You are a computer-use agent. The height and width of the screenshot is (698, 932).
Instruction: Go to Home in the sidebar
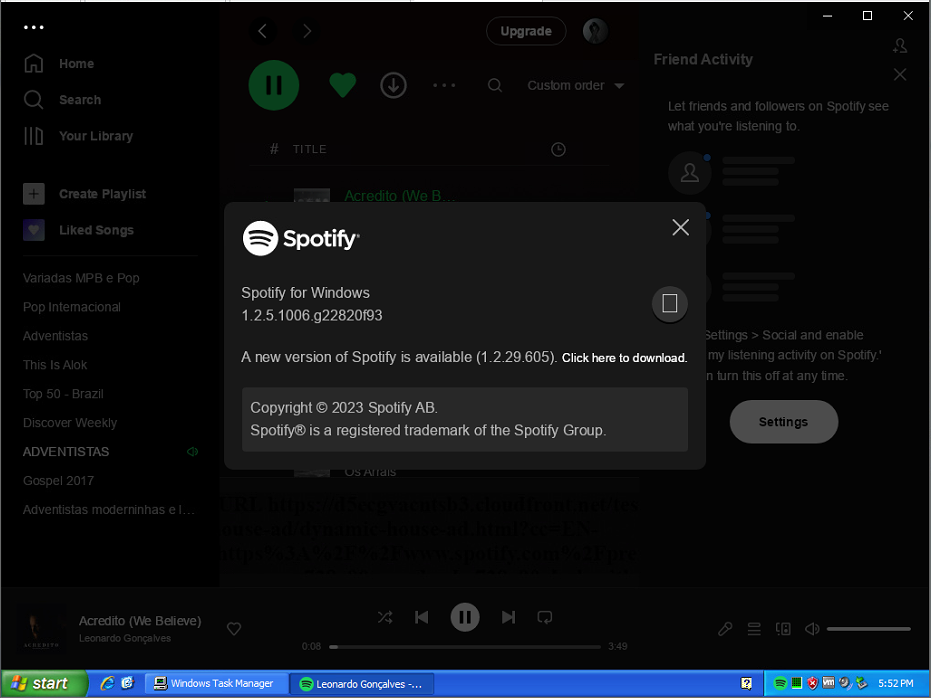[59, 64]
